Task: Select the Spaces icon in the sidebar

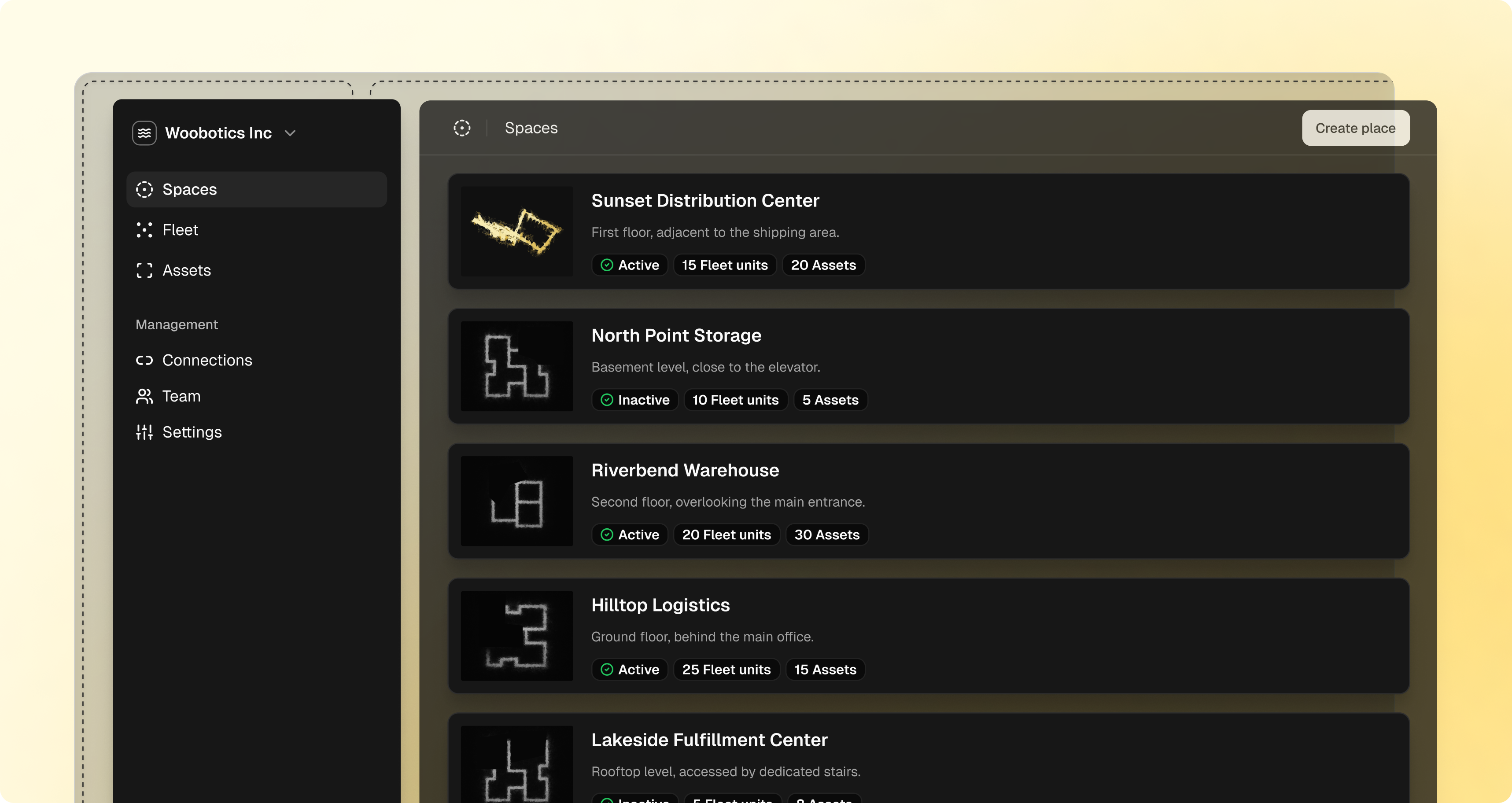Action: [144, 189]
